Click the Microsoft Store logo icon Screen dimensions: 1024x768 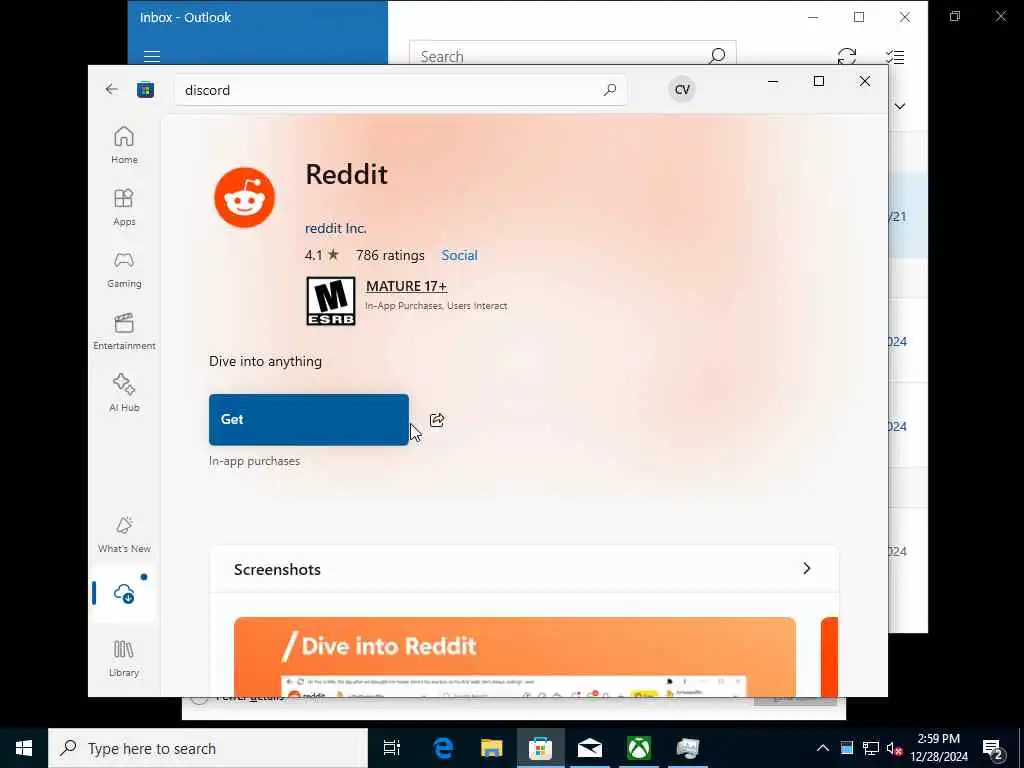[x=145, y=89]
